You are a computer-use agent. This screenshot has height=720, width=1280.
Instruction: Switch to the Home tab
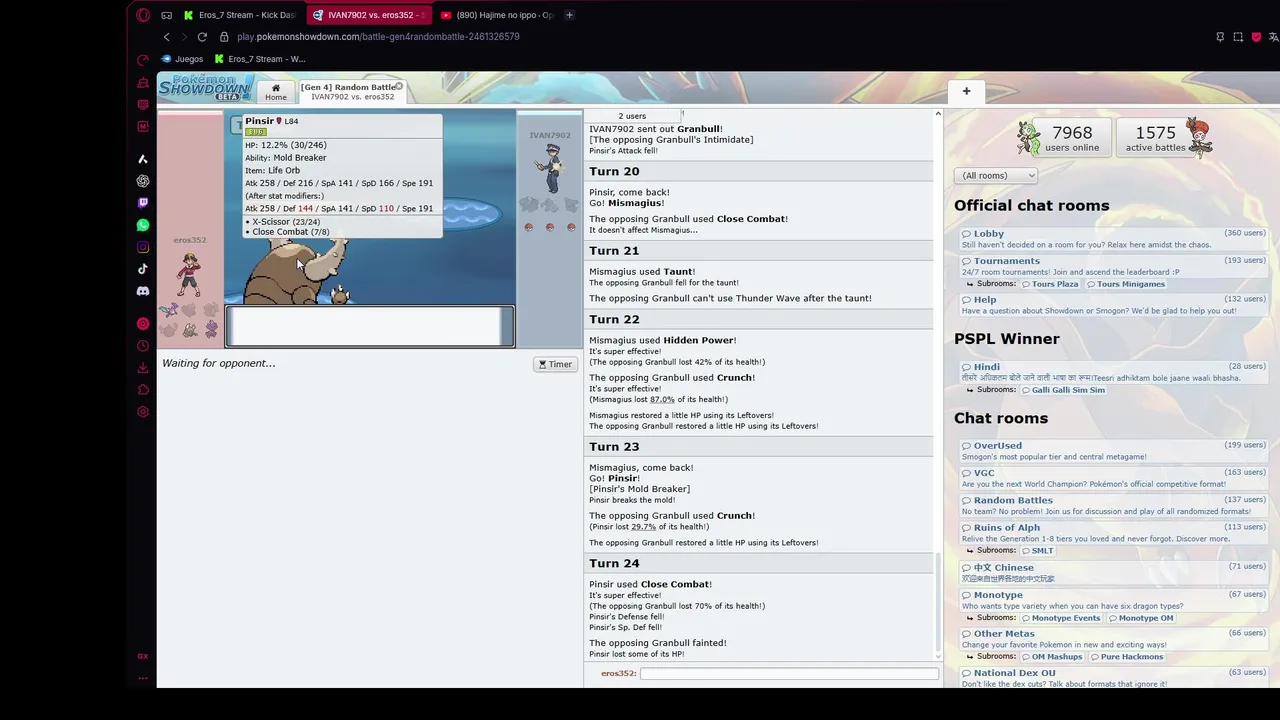(x=275, y=92)
